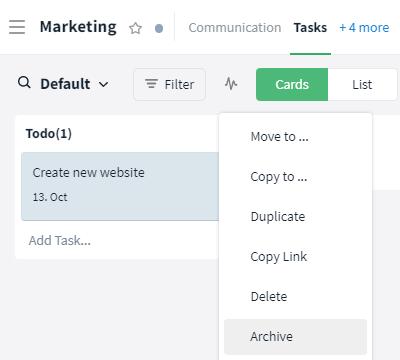Open the Filter options
This screenshot has height=360, width=400.
(169, 84)
